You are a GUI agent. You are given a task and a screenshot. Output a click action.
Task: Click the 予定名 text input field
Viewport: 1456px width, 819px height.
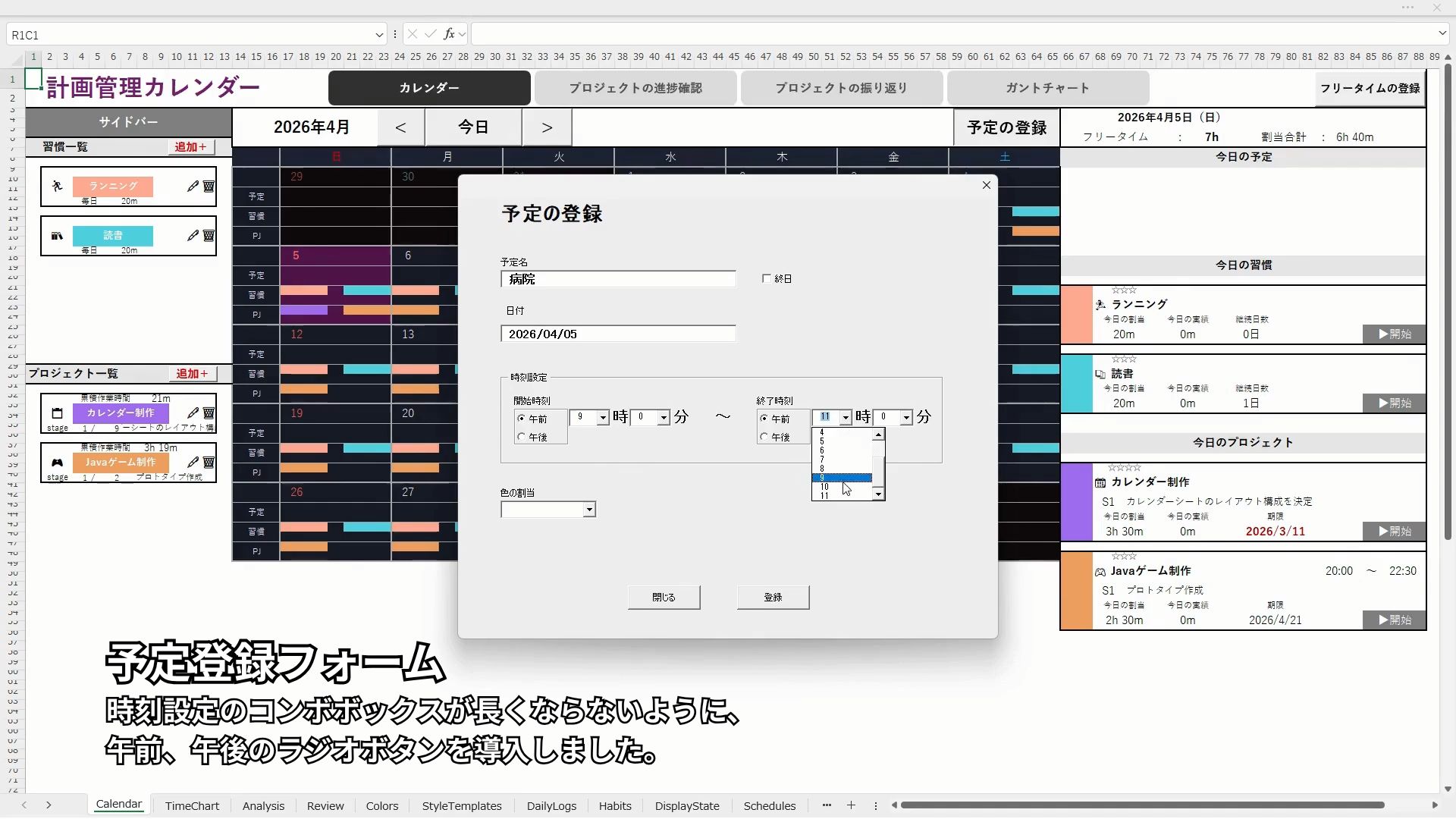point(618,280)
